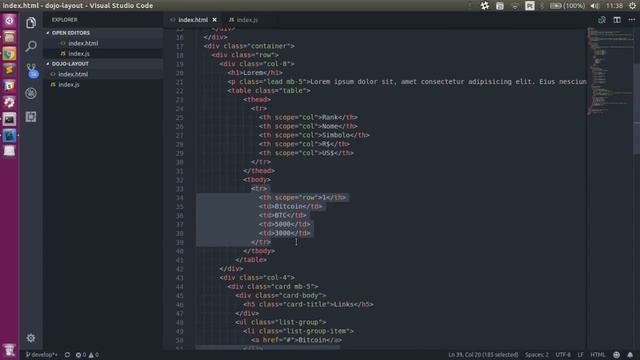Open the Manage gear menu
The height and width of the screenshot is (360, 640).
(x=31, y=338)
